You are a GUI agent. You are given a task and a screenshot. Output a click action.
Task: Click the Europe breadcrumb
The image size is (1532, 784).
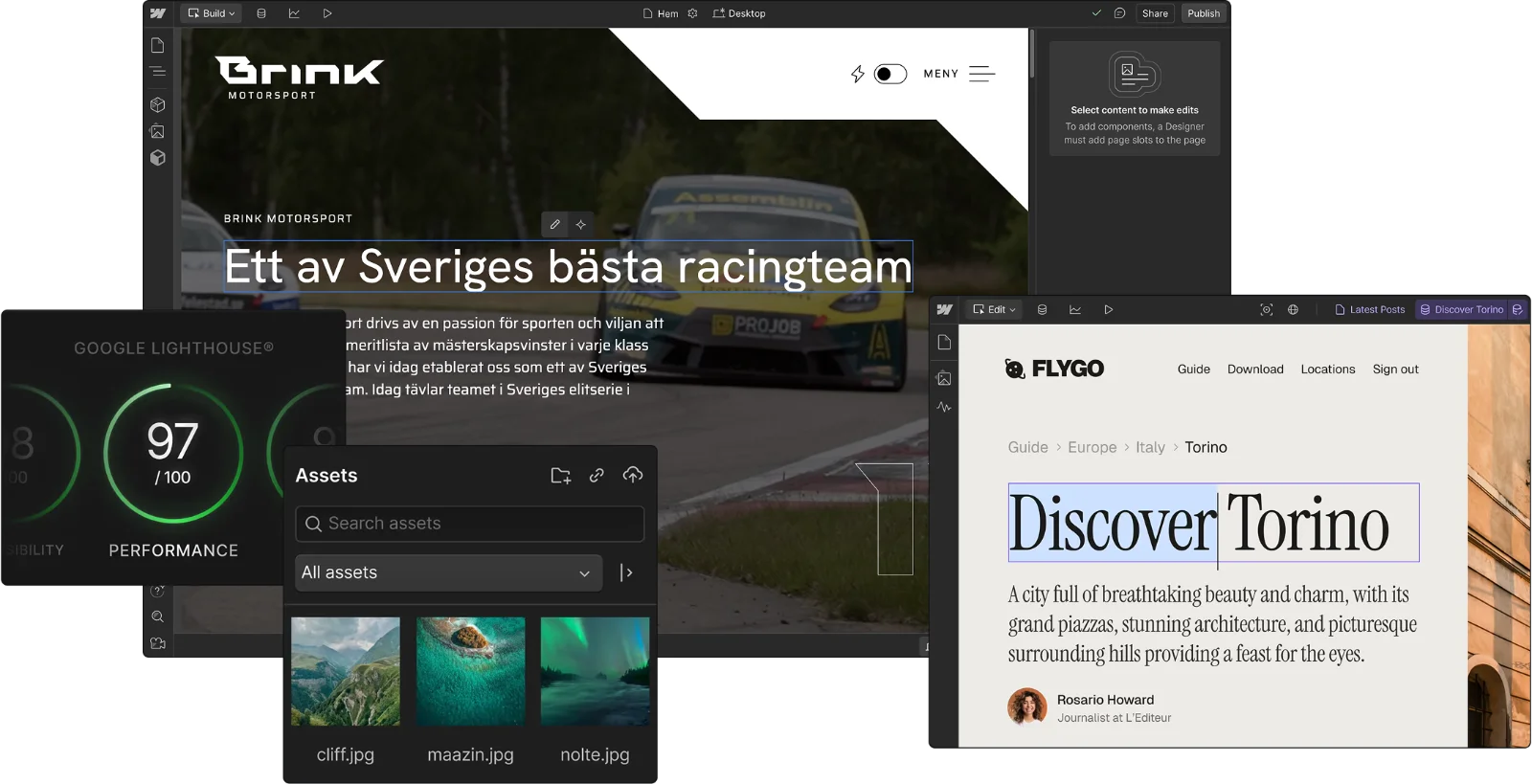pos(1093,447)
